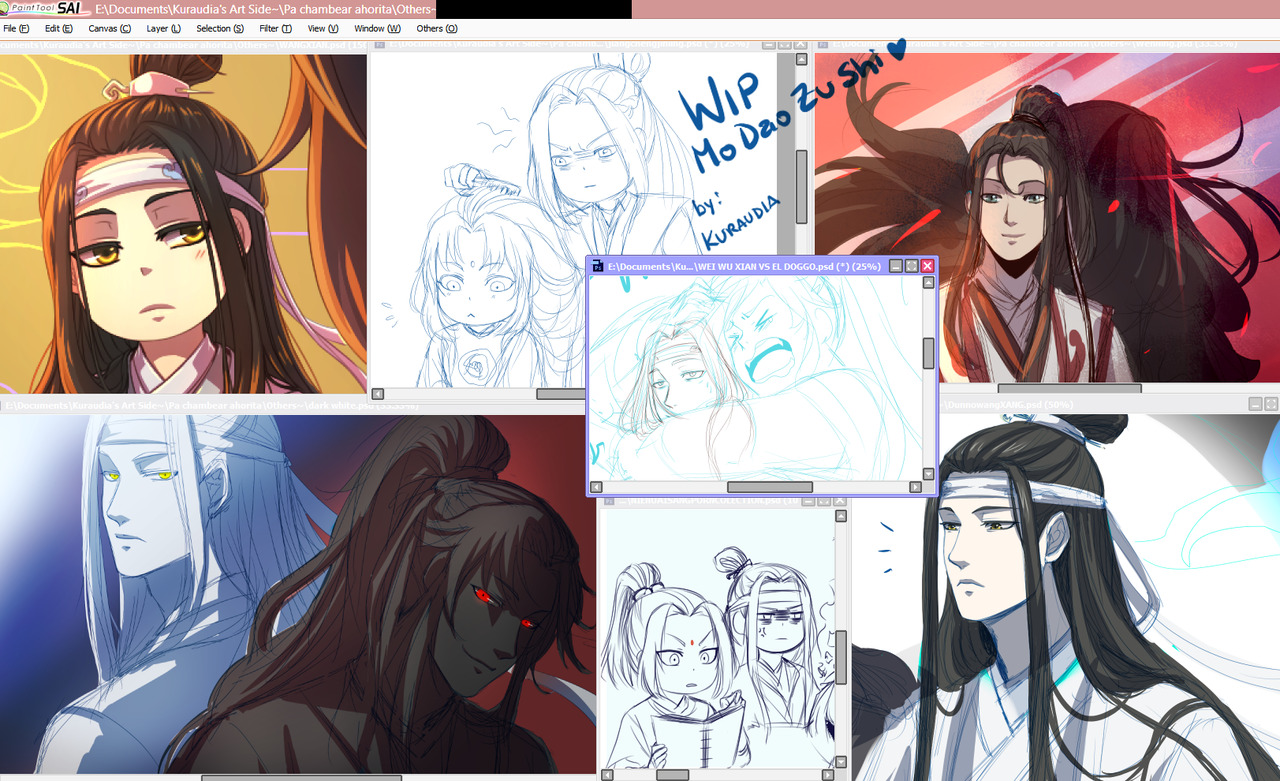The height and width of the screenshot is (781, 1280).
Task: Click up arrow in the reading-sketch window scrollbar
Action: [x=841, y=517]
